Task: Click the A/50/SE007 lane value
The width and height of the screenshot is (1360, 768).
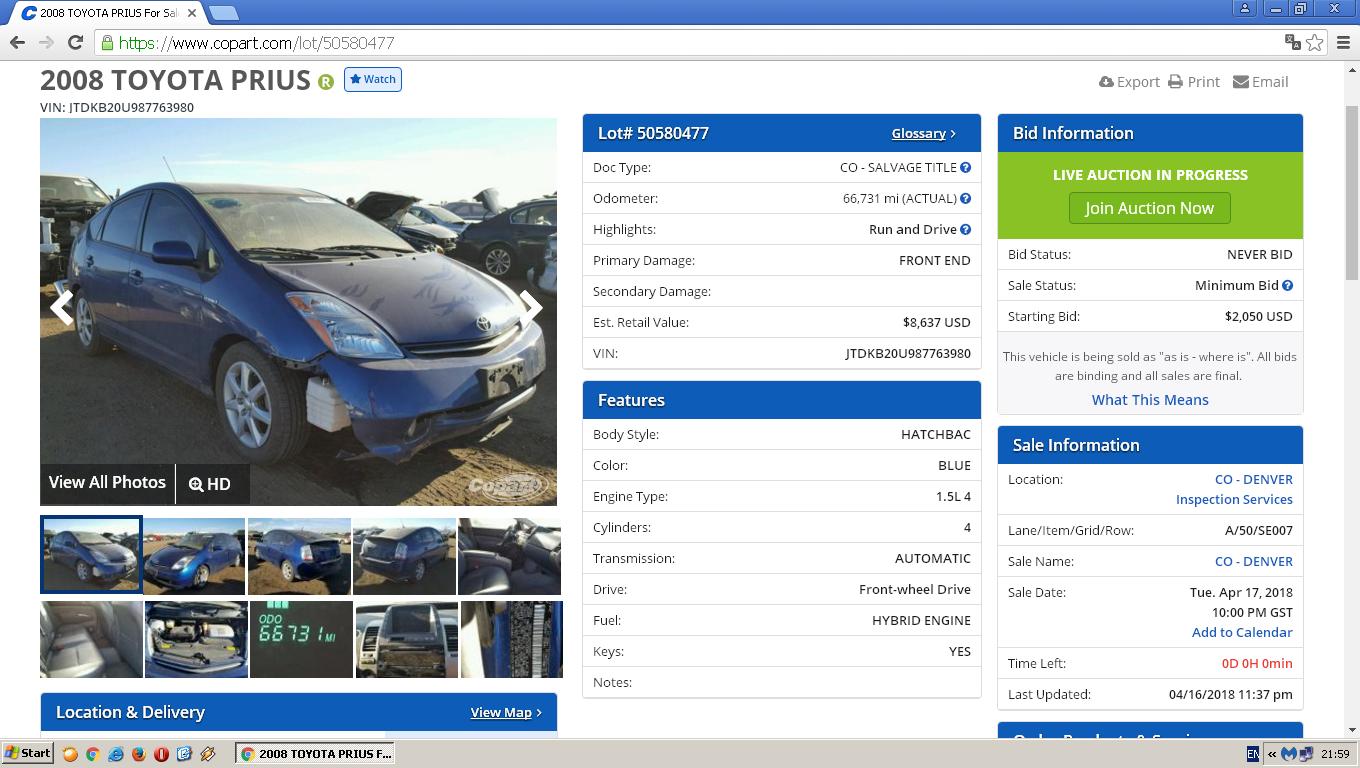Action: tap(1259, 531)
